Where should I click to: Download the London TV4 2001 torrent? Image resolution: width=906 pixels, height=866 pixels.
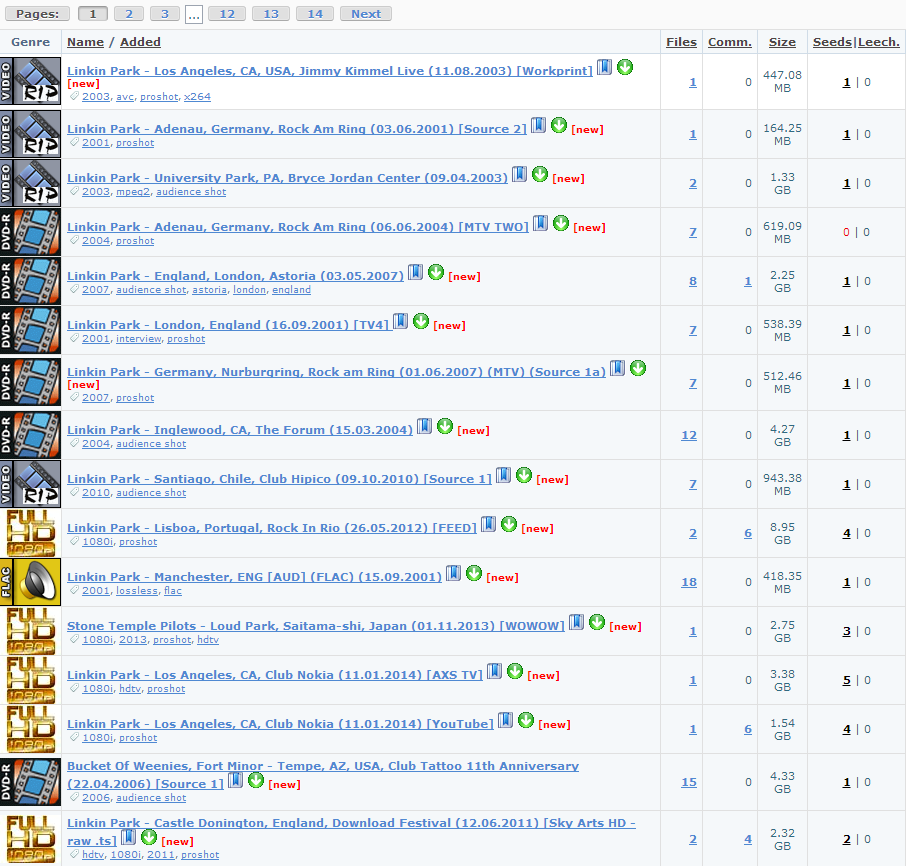coord(421,322)
